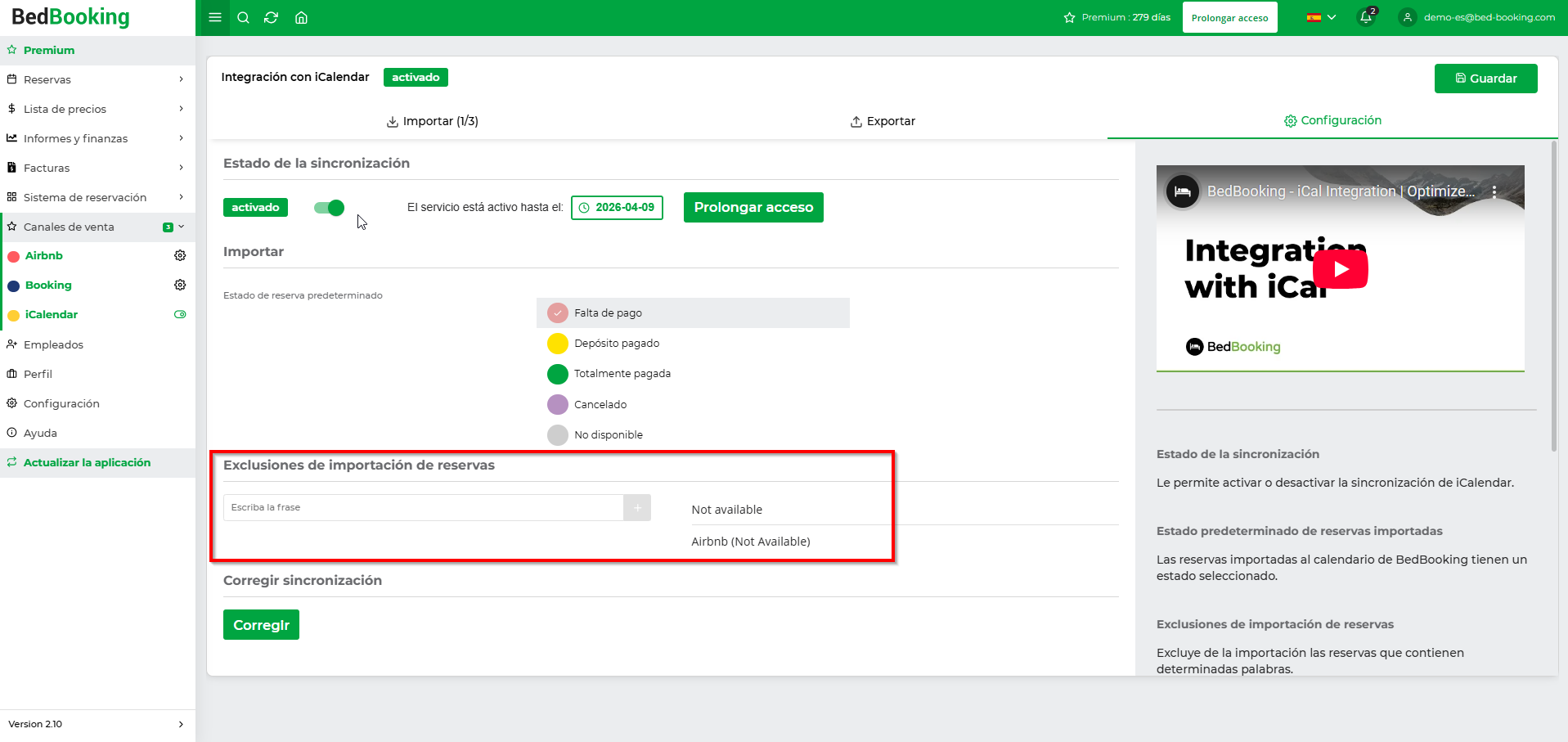Expand the Reservas menu chevron
This screenshot has width=1568, height=742.
181,79
